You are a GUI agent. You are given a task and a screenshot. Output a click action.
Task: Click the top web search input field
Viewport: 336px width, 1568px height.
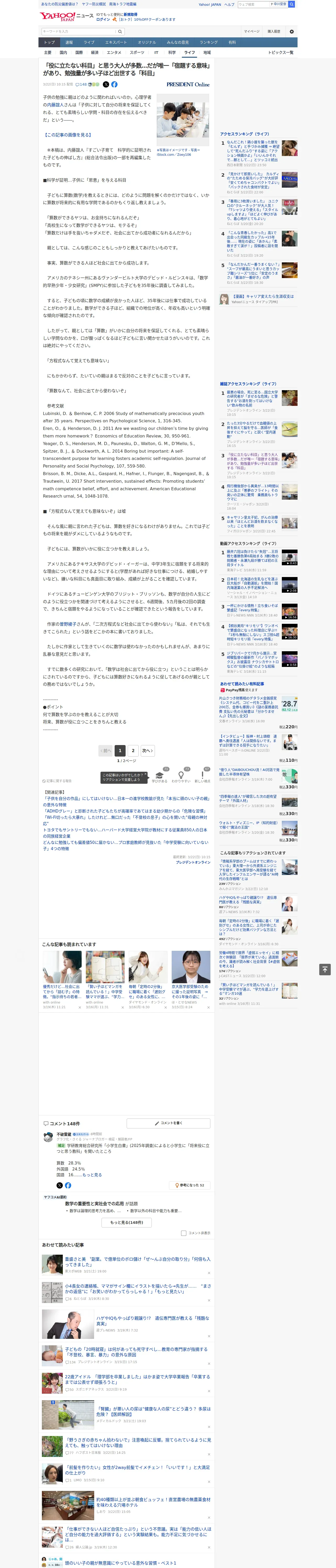click(254, 4)
